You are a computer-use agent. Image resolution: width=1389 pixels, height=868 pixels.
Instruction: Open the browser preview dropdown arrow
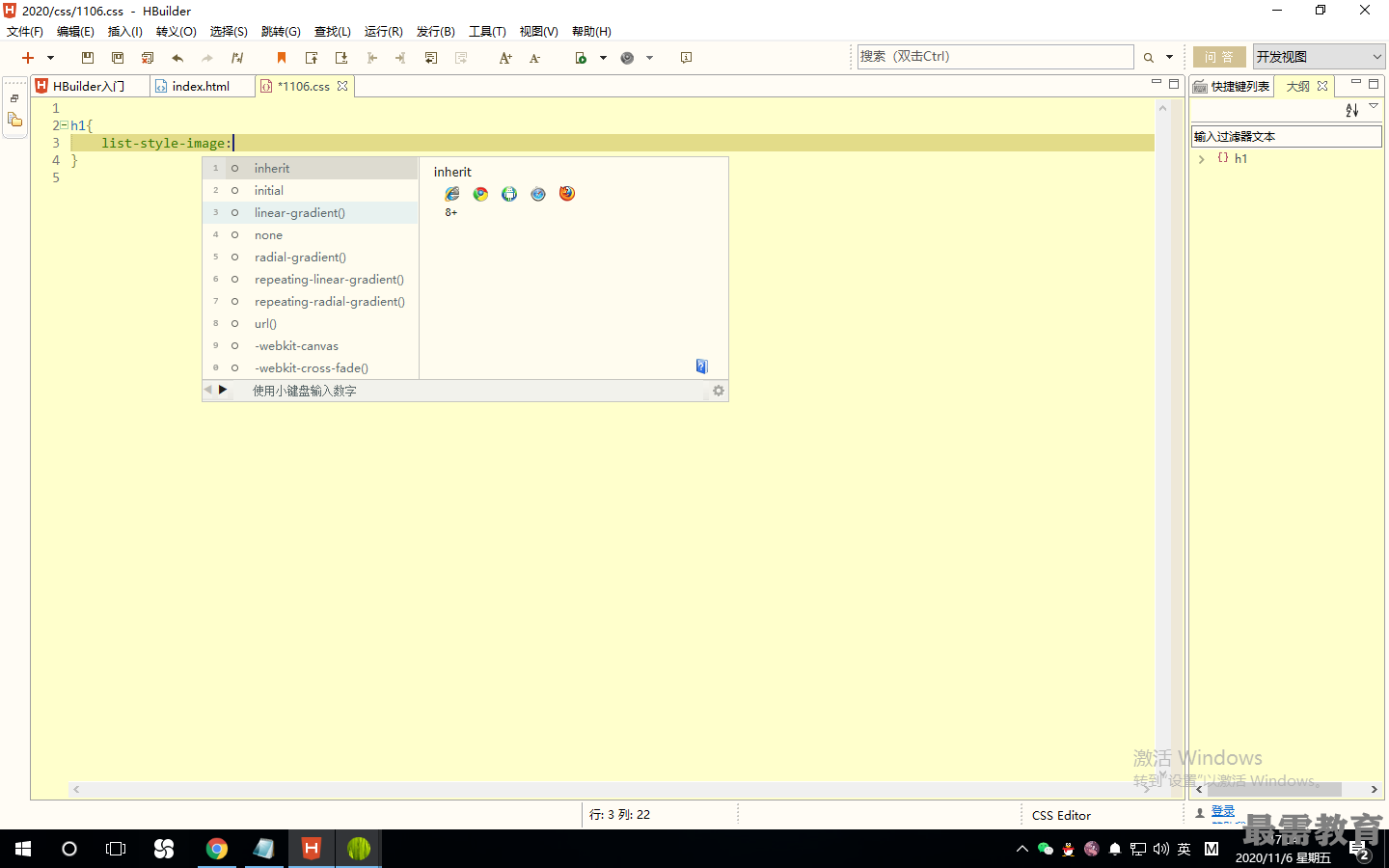pos(650,58)
